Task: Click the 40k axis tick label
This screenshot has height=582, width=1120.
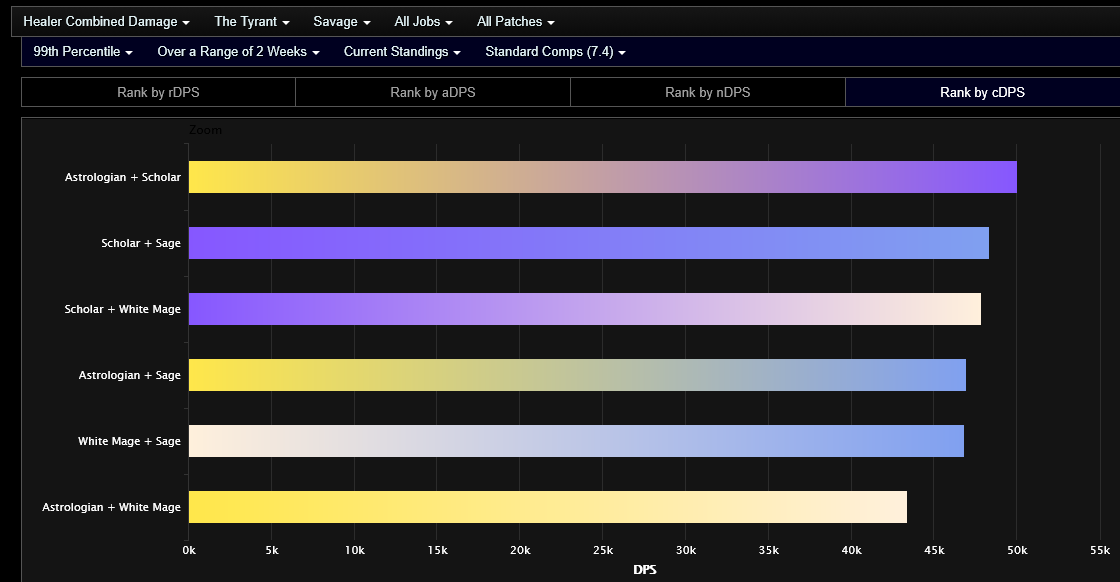Action: click(x=851, y=550)
